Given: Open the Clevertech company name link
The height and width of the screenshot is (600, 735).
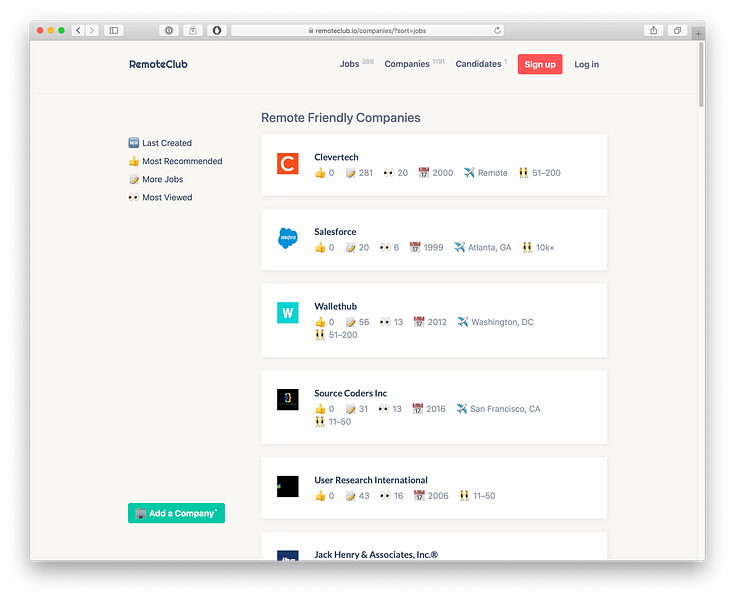Looking at the screenshot, I should click(x=336, y=157).
